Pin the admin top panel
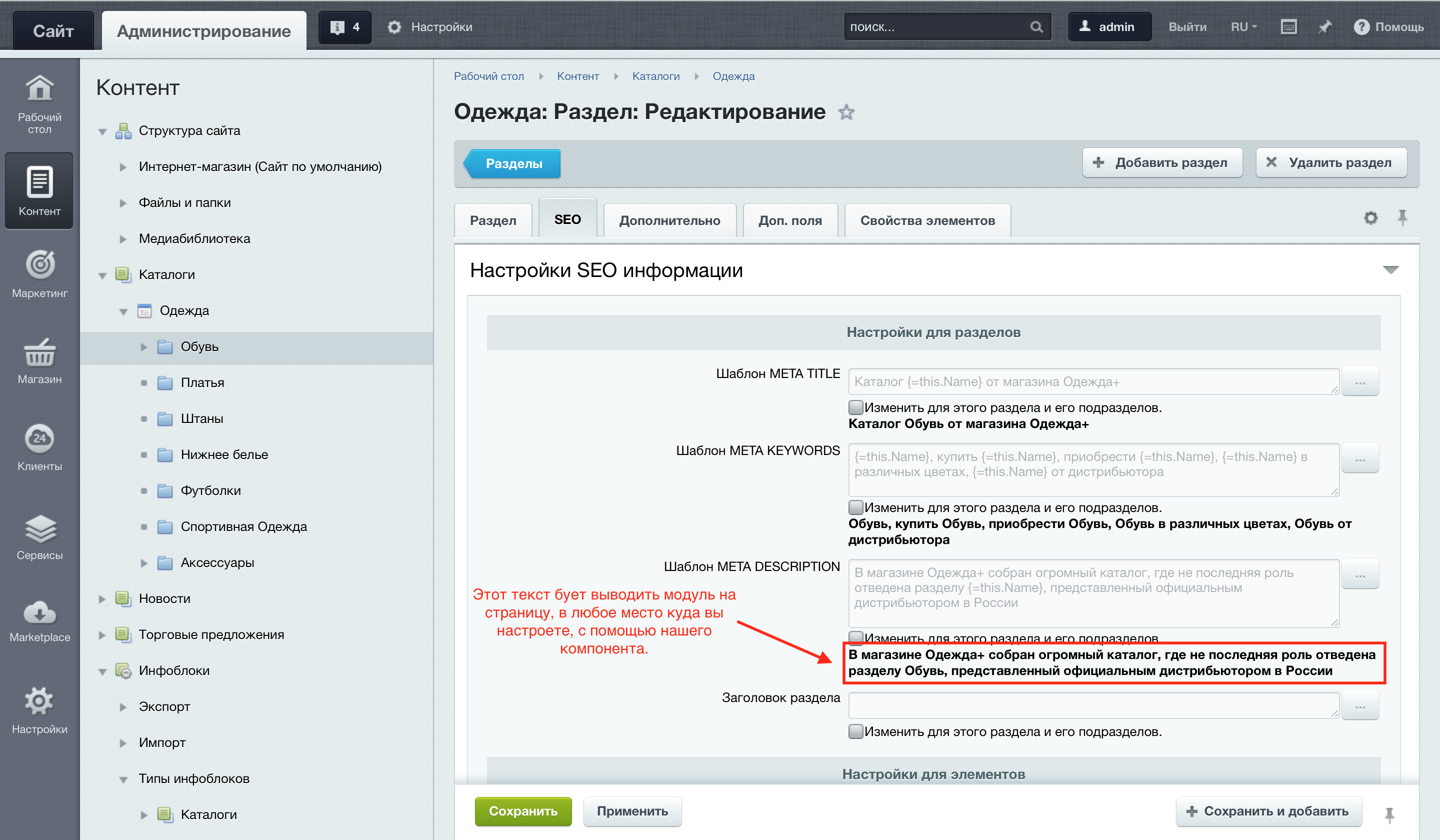1440x840 pixels. click(x=1324, y=27)
